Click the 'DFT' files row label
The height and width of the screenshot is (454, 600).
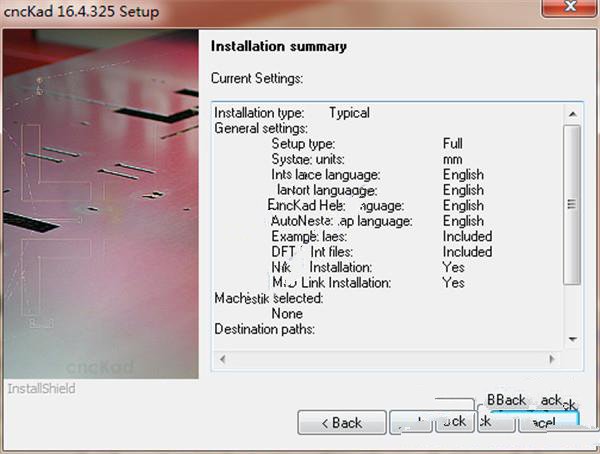point(312,252)
